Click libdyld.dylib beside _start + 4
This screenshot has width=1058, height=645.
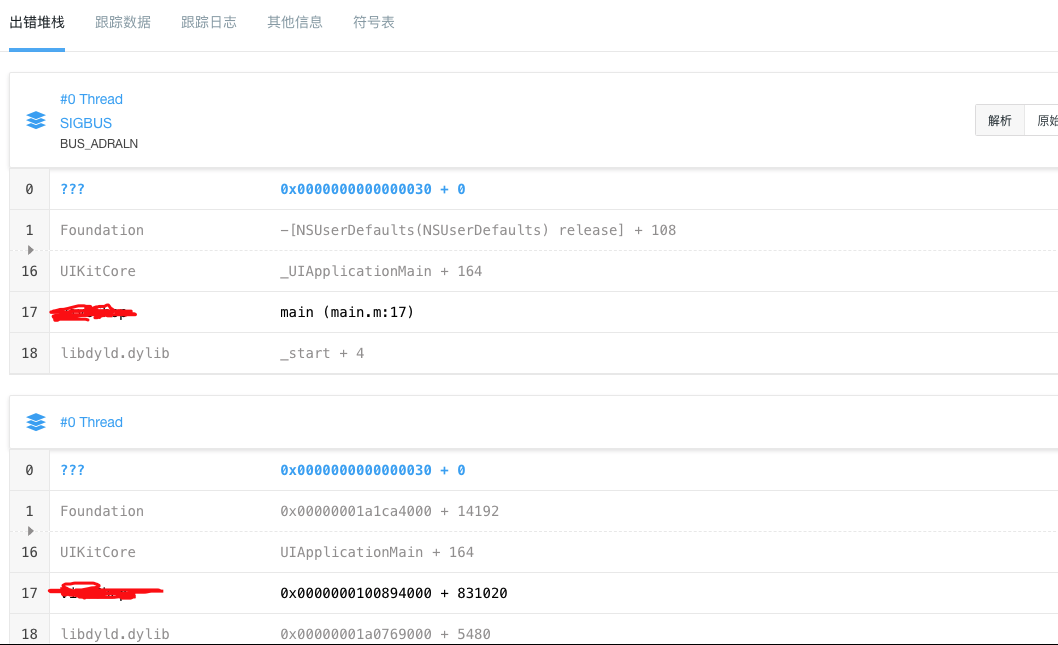click(x=115, y=354)
